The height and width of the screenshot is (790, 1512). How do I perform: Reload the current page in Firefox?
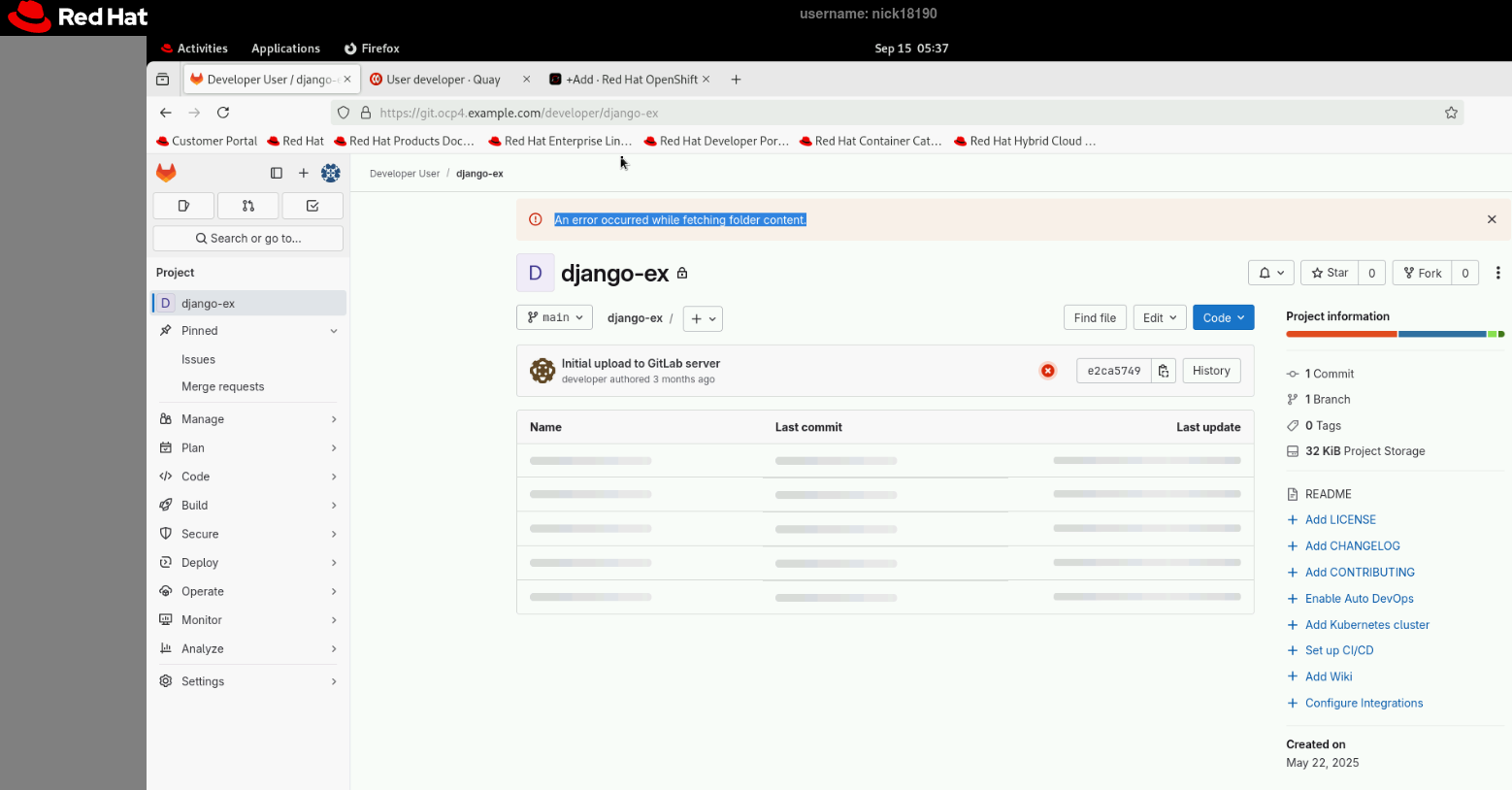click(223, 113)
